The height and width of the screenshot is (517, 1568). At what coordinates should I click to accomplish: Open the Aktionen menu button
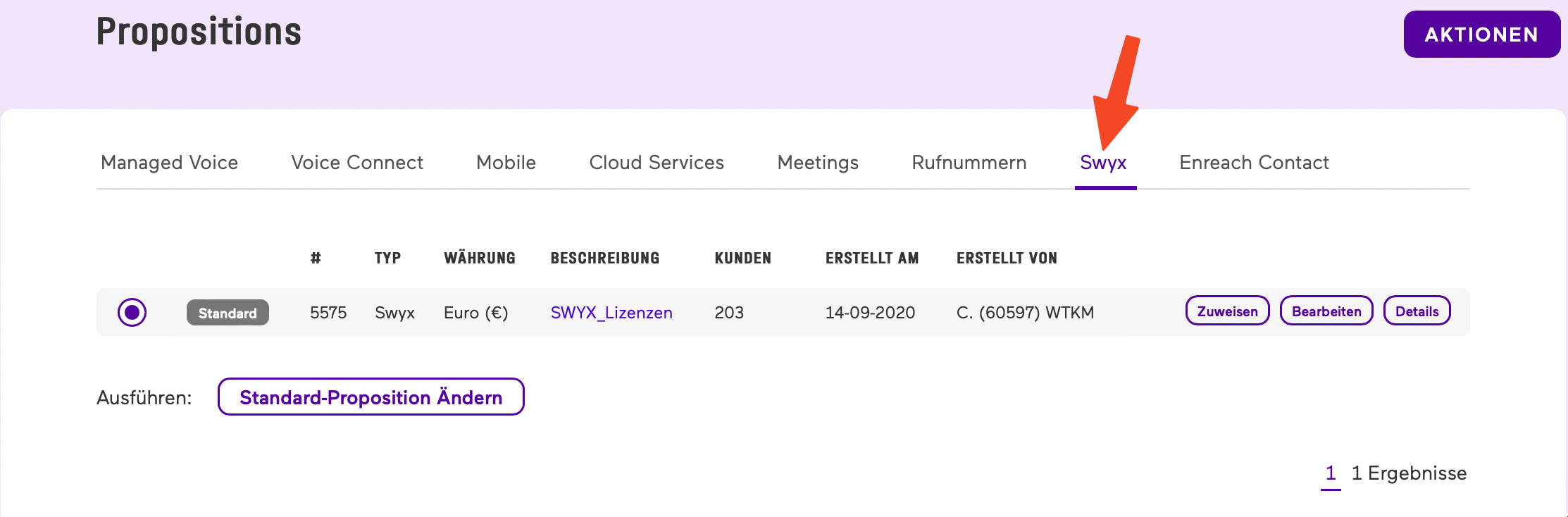[1481, 35]
